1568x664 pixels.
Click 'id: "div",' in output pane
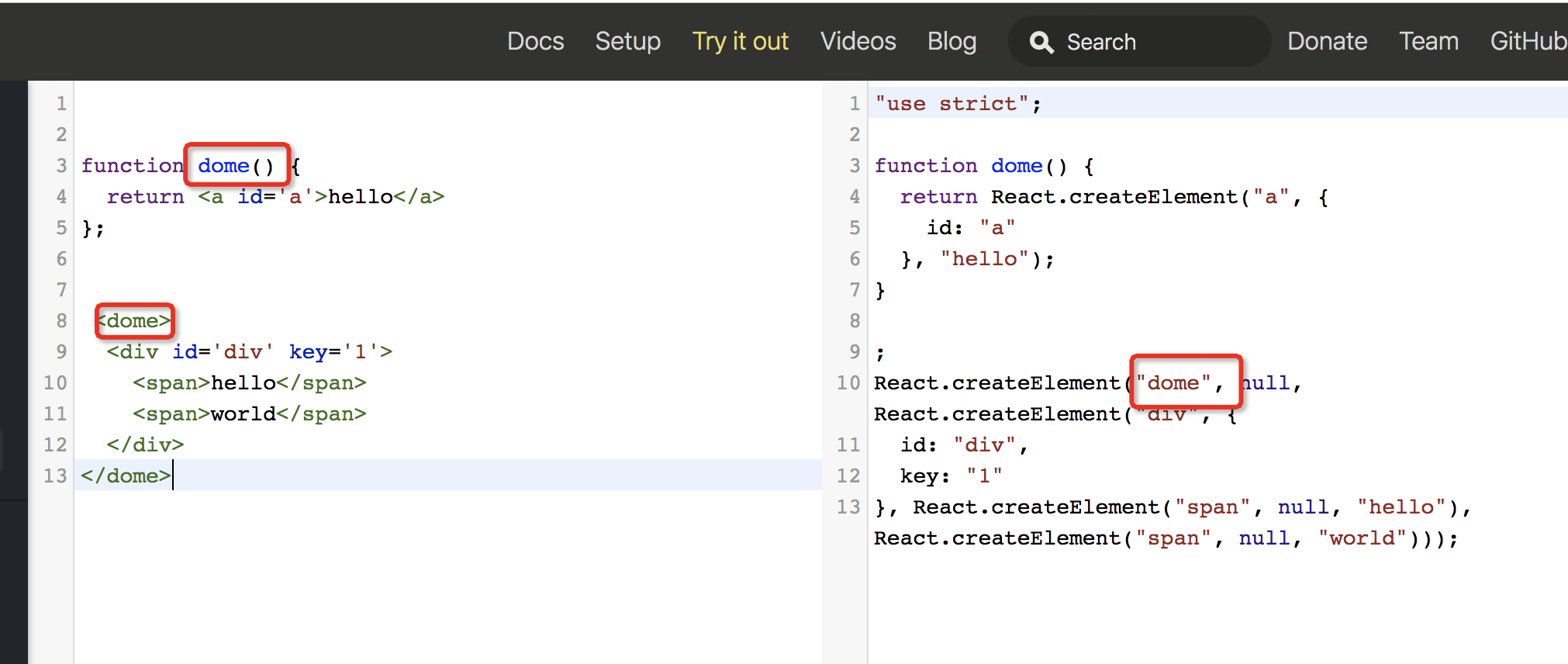tap(965, 445)
